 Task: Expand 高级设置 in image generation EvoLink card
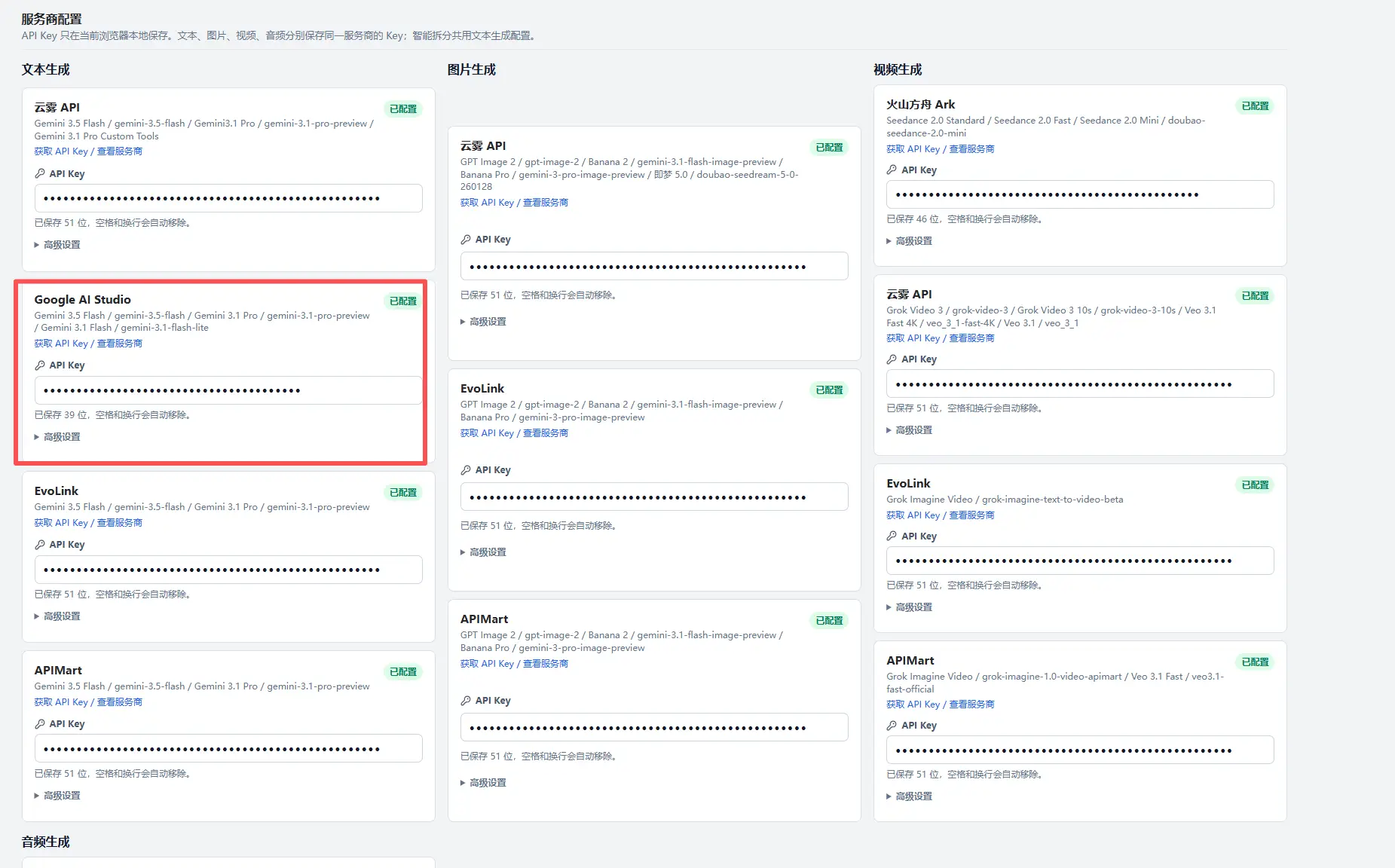click(483, 552)
